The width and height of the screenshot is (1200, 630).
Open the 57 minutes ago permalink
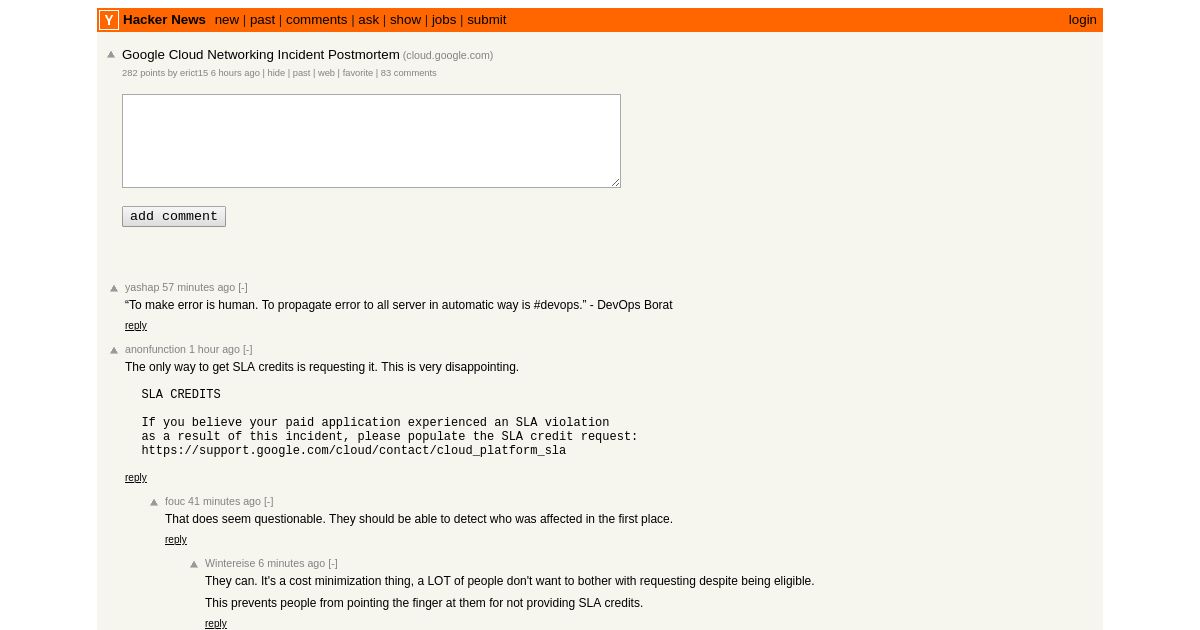click(199, 288)
